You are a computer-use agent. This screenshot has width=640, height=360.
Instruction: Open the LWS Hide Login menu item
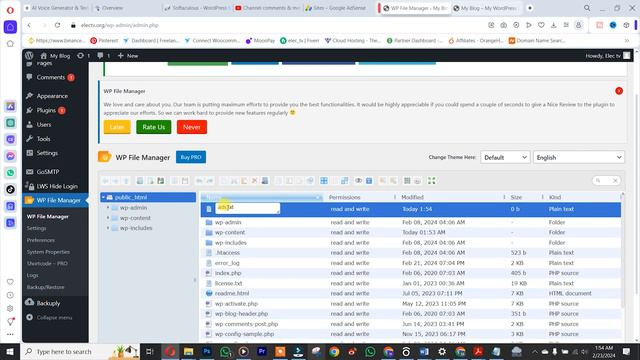[x=56, y=186]
